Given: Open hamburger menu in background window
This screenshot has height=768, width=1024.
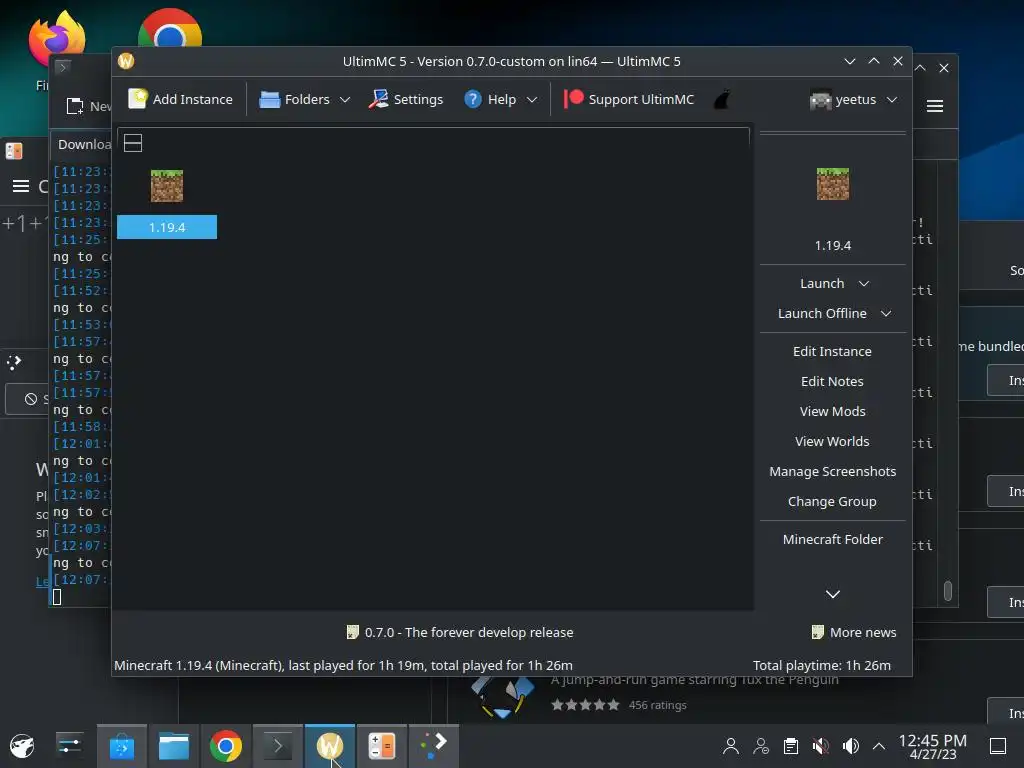Looking at the screenshot, I should (935, 106).
